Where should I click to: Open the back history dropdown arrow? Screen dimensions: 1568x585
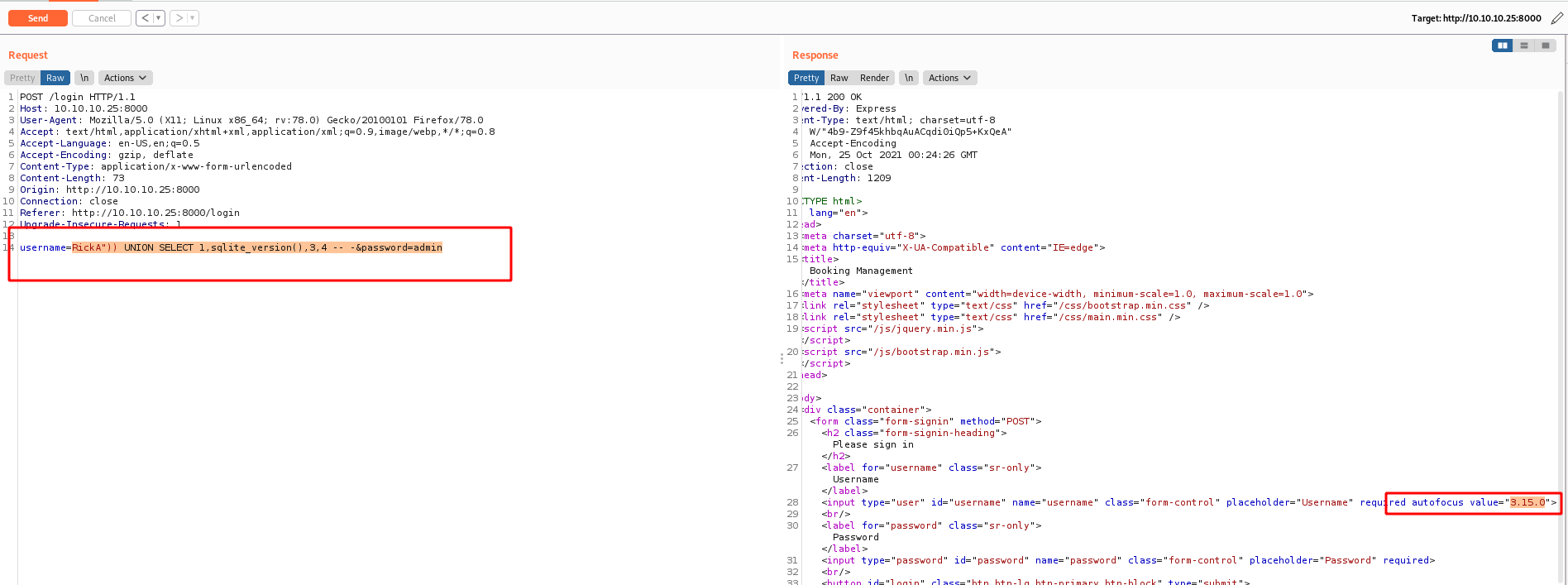159,18
